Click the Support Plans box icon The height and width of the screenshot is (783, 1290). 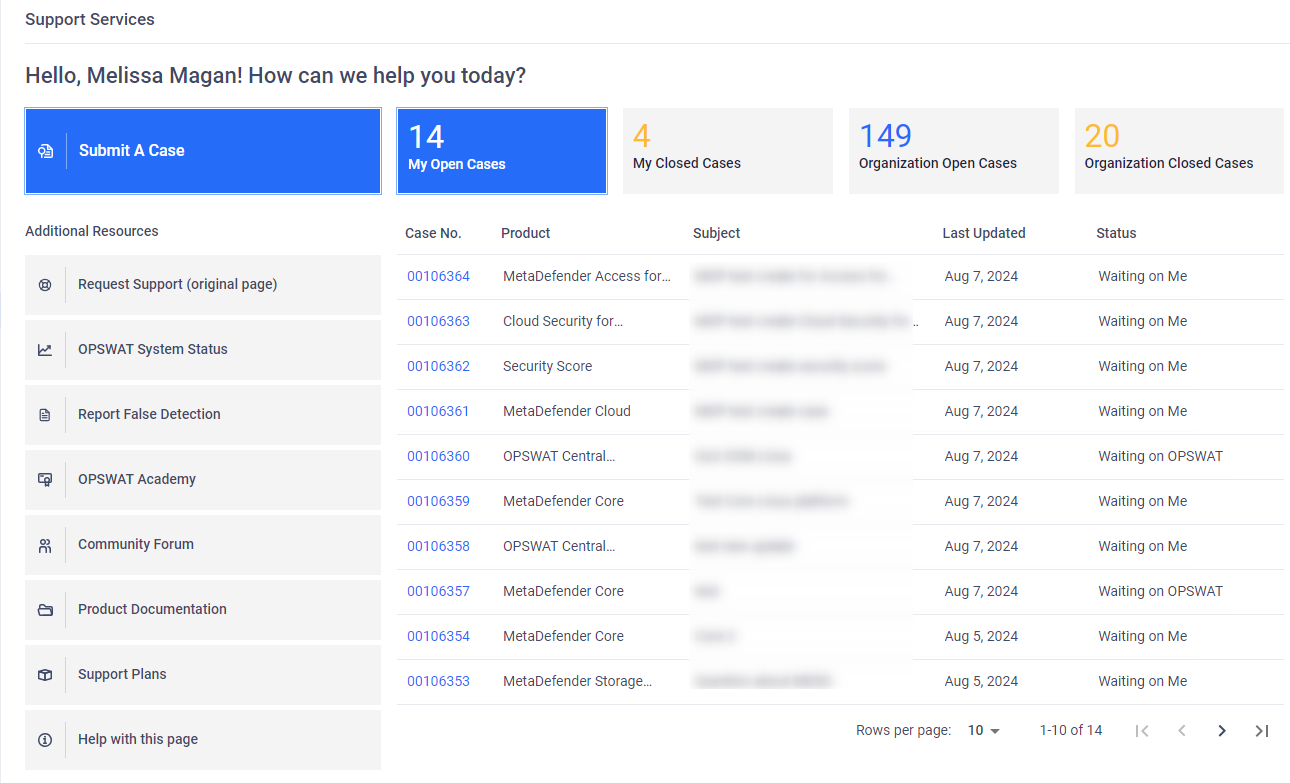(45, 675)
